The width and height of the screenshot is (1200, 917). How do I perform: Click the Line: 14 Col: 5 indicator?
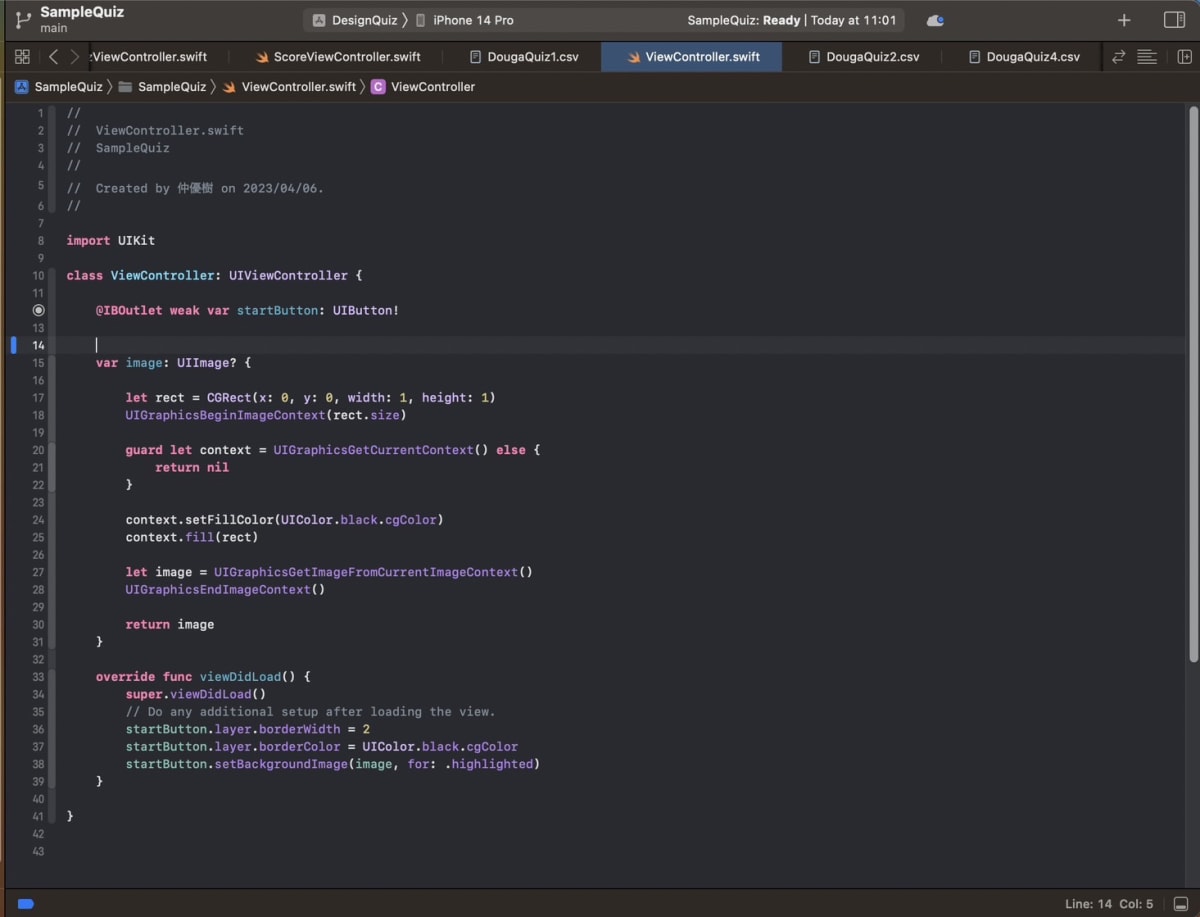[x=1109, y=904]
